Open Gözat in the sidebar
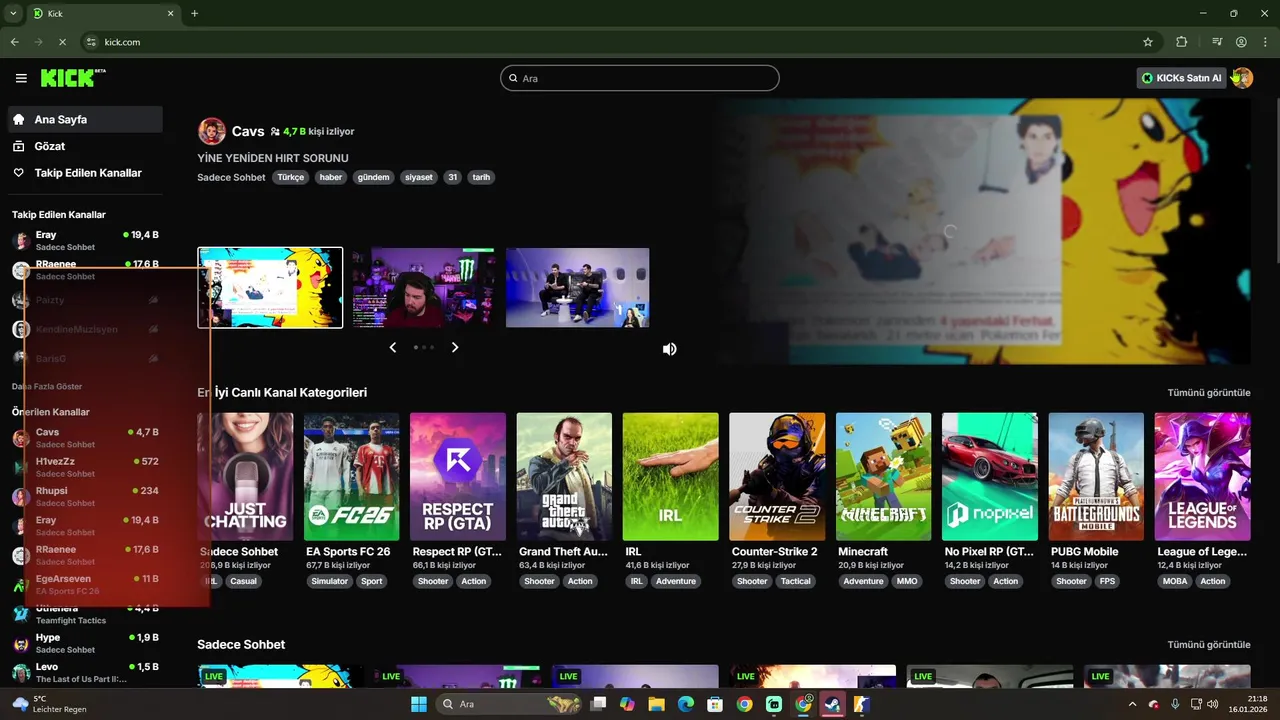This screenshot has width=1280, height=720. pyautogui.click(x=85, y=146)
